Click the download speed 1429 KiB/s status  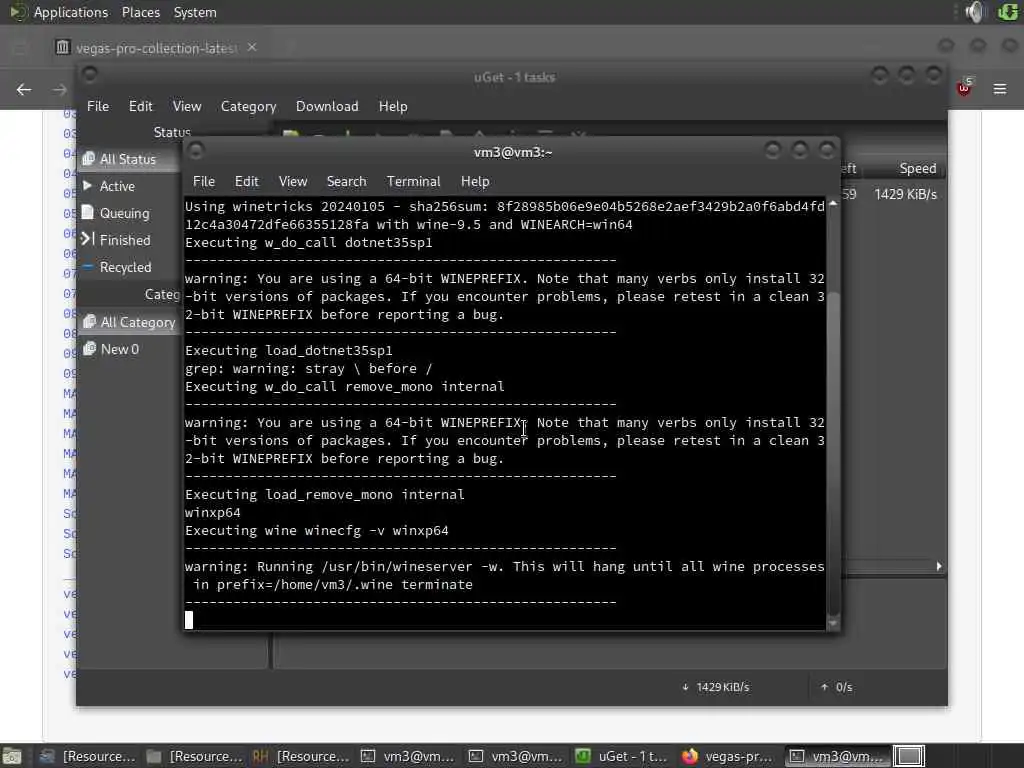coord(716,687)
